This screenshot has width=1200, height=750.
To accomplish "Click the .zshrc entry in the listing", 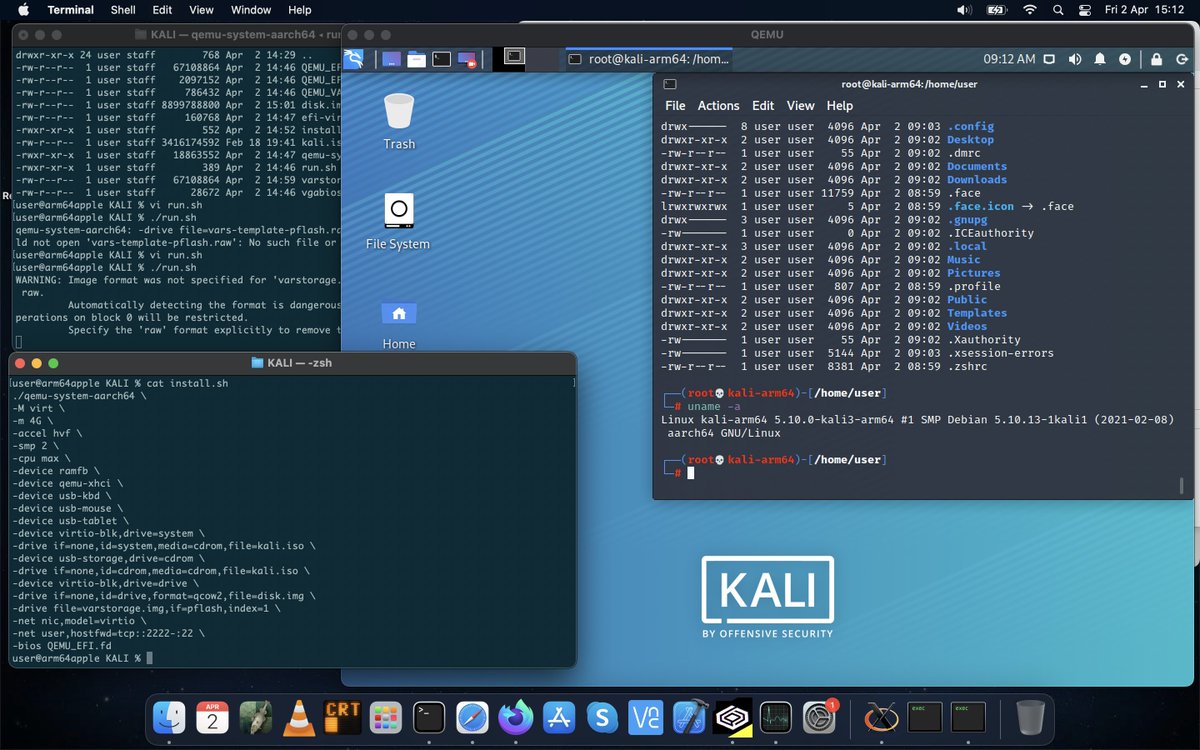I will (x=966, y=366).
